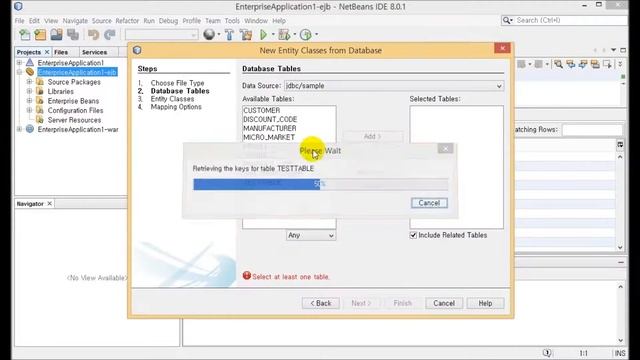This screenshot has width=640, height=360.
Task: Toggle the Include Related Tables checkbox
Action: pyautogui.click(x=413, y=235)
